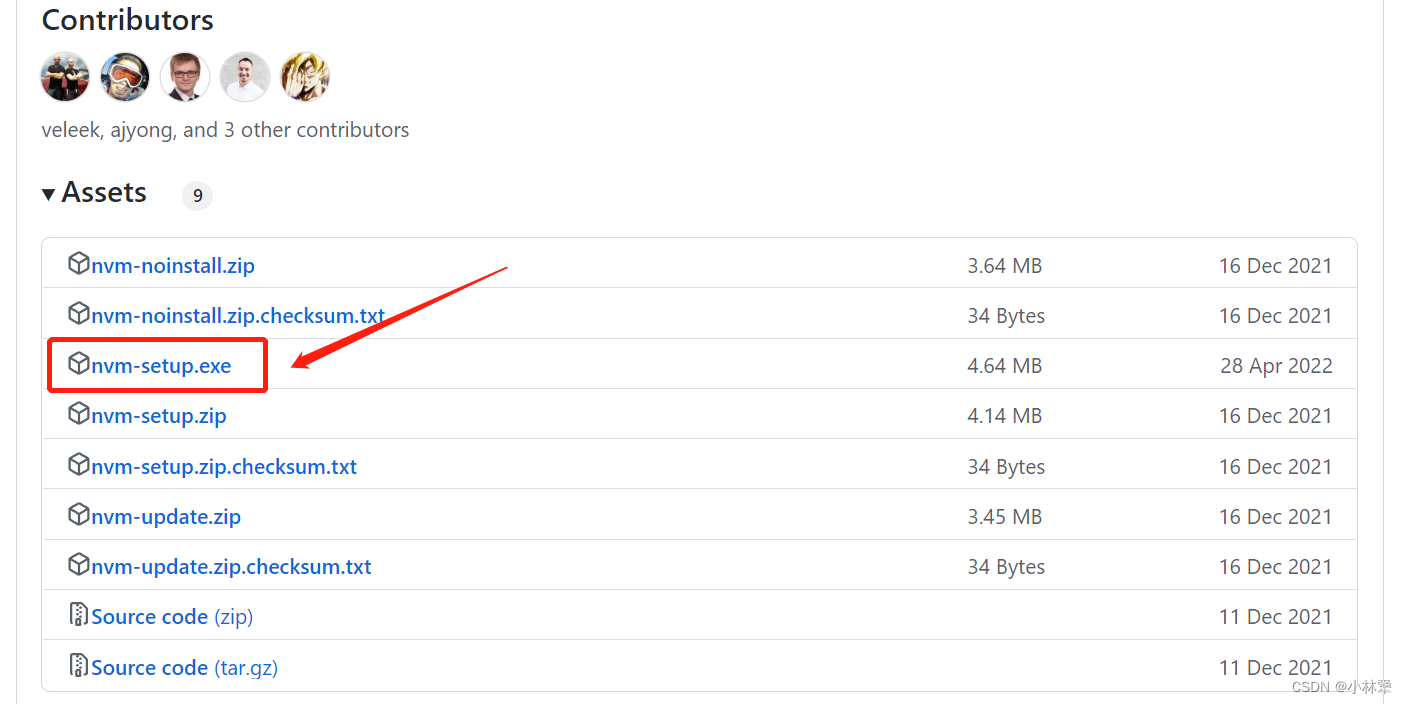
Task: Open the fourth contributor avatar in white shirt
Action: pyautogui.click(x=245, y=77)
